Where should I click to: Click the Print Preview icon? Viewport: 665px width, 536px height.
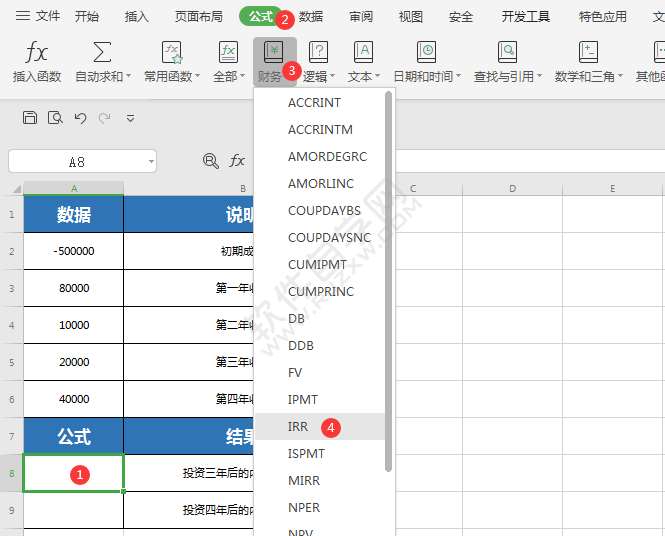(x=55, y=117)
